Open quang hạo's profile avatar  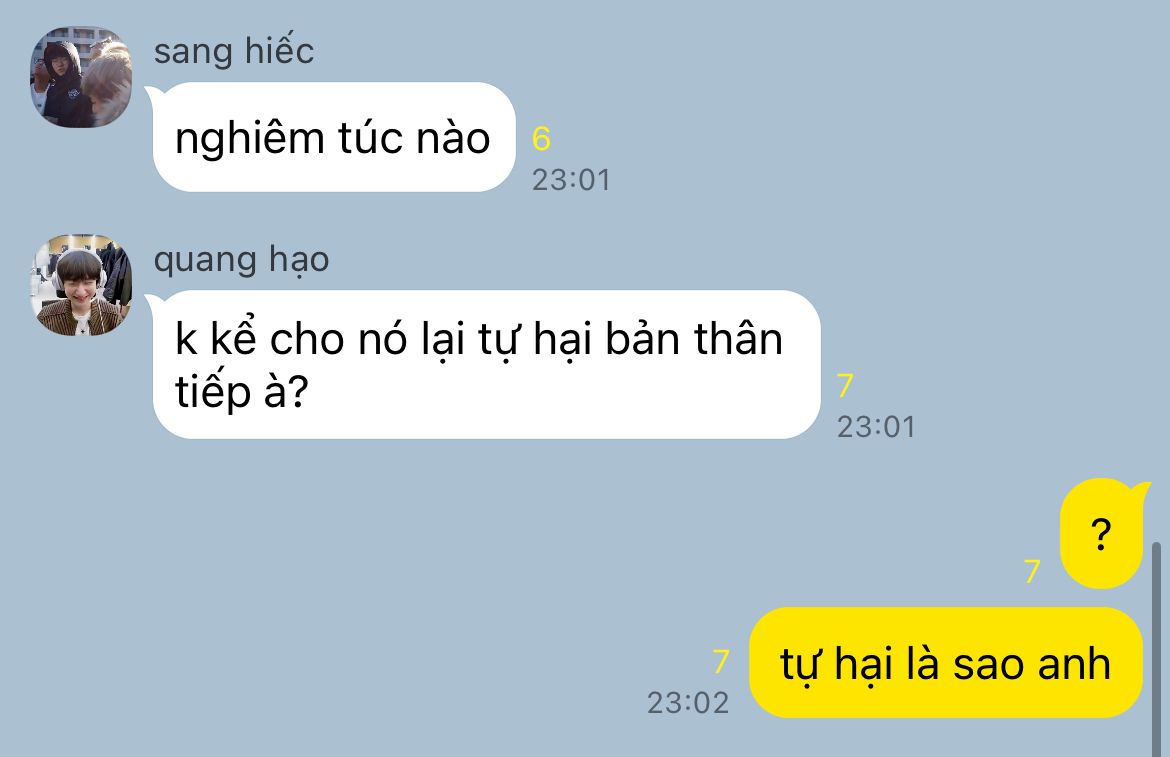coord(81,285)
